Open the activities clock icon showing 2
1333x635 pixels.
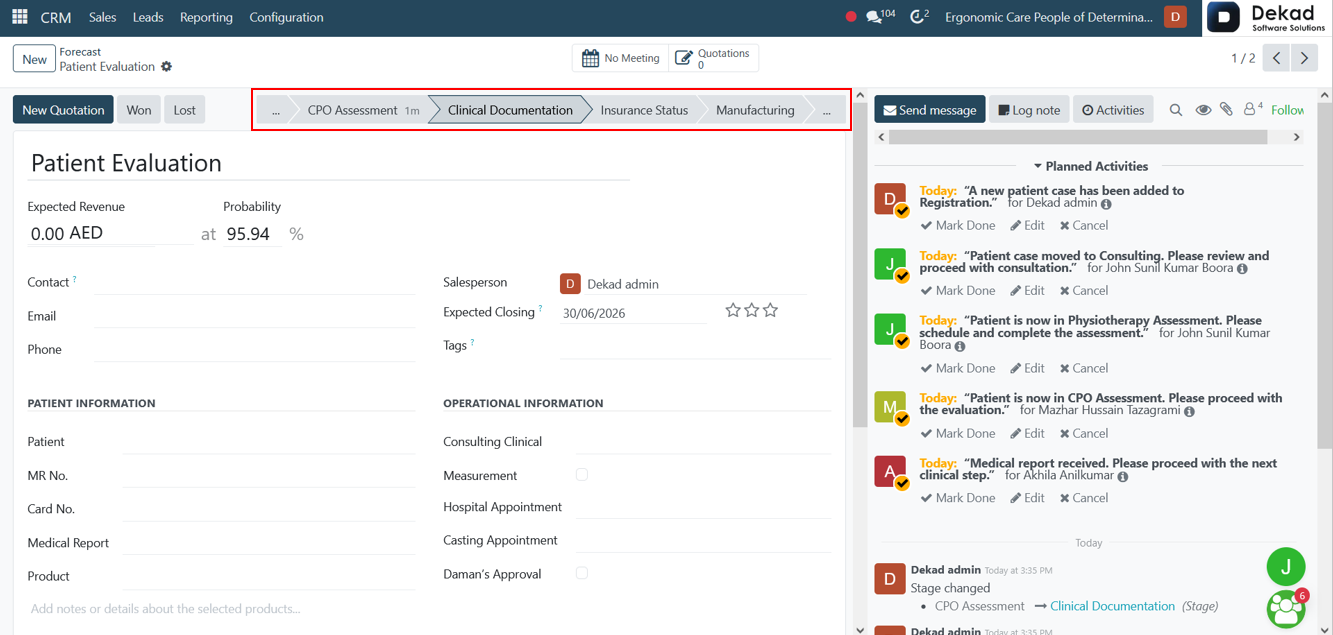tap(919, 17)
